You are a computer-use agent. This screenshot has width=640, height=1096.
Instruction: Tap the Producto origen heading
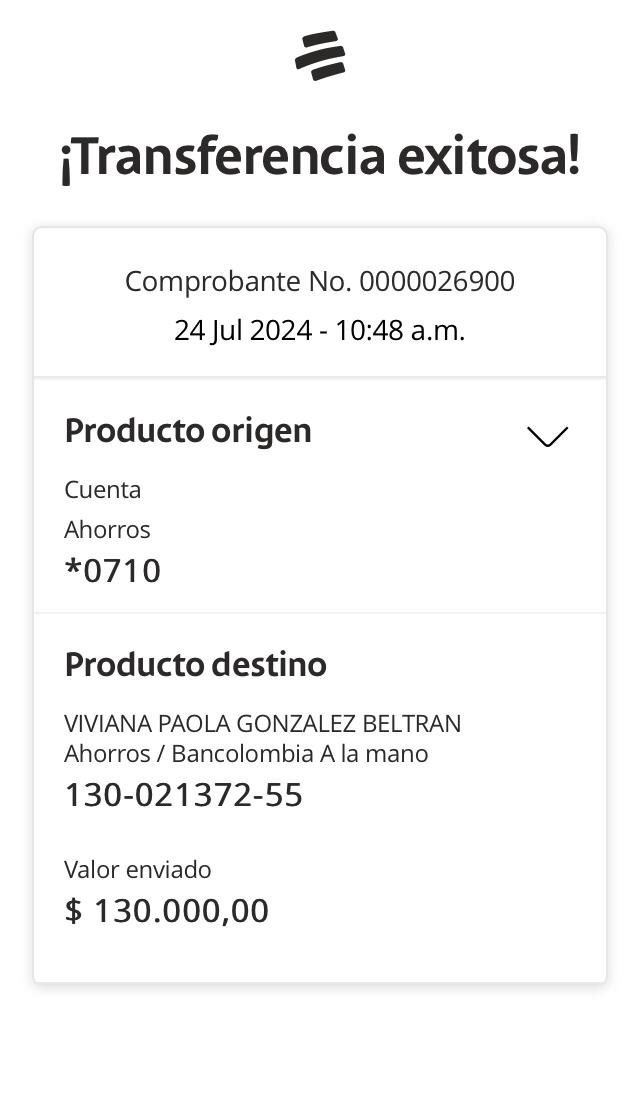[188, 431]
